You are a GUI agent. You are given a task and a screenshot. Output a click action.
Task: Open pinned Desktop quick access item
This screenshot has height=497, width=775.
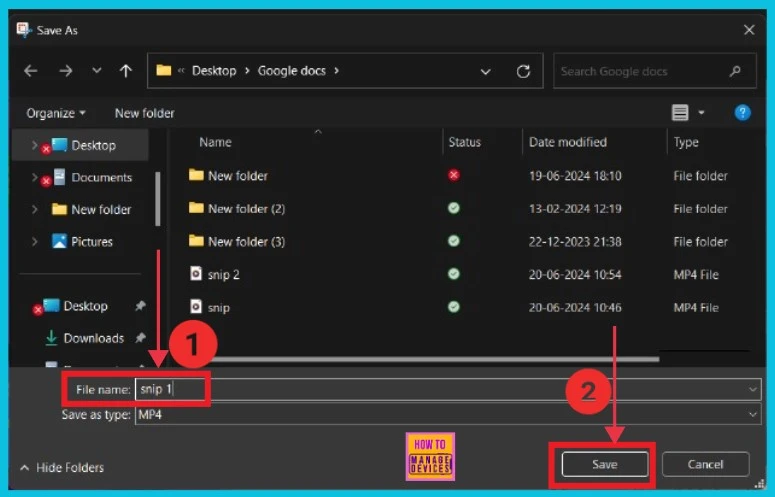coord(85,306)
